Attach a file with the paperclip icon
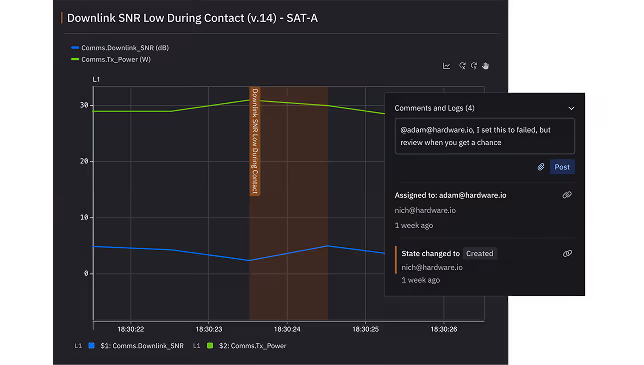Screen dimensions: 644x365 (541, 167)
